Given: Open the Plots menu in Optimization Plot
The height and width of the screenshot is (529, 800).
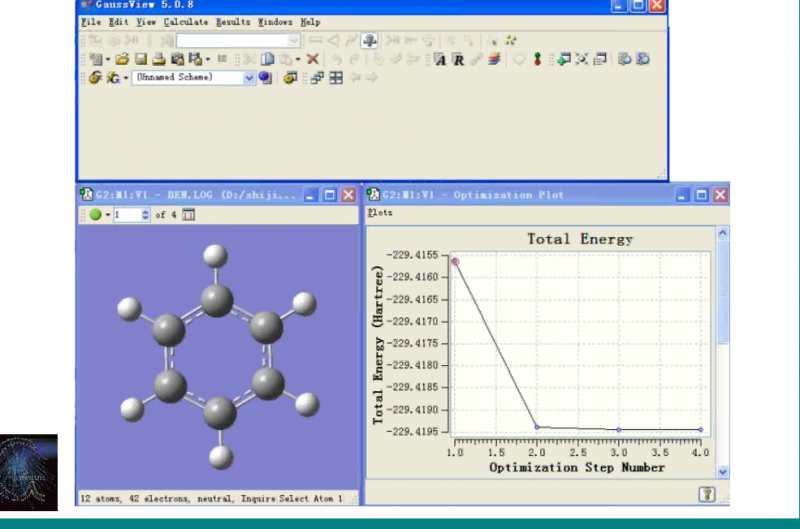Looking at the screenshot, I should (380, 213).
